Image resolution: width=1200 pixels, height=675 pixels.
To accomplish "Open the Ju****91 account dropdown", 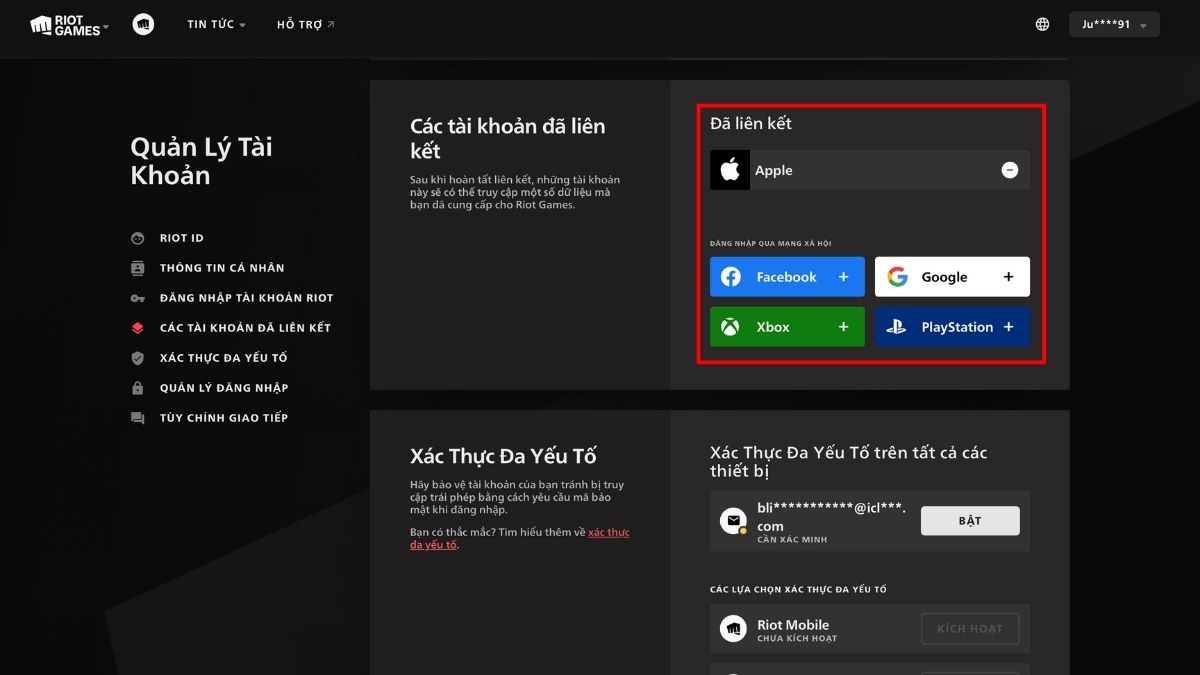I will pos(1113,24).
